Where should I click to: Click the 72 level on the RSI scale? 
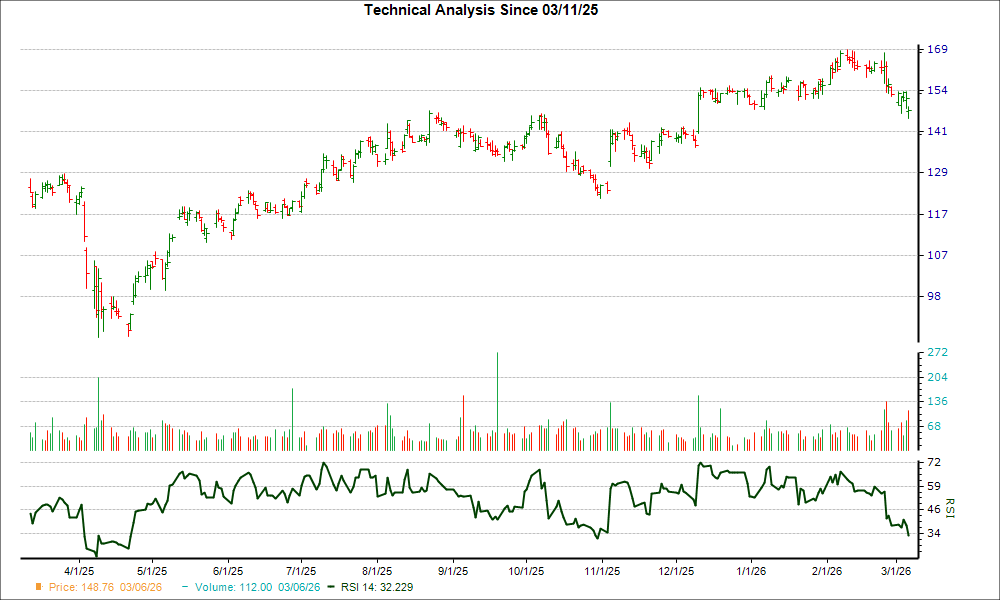(x=933, y=462)
